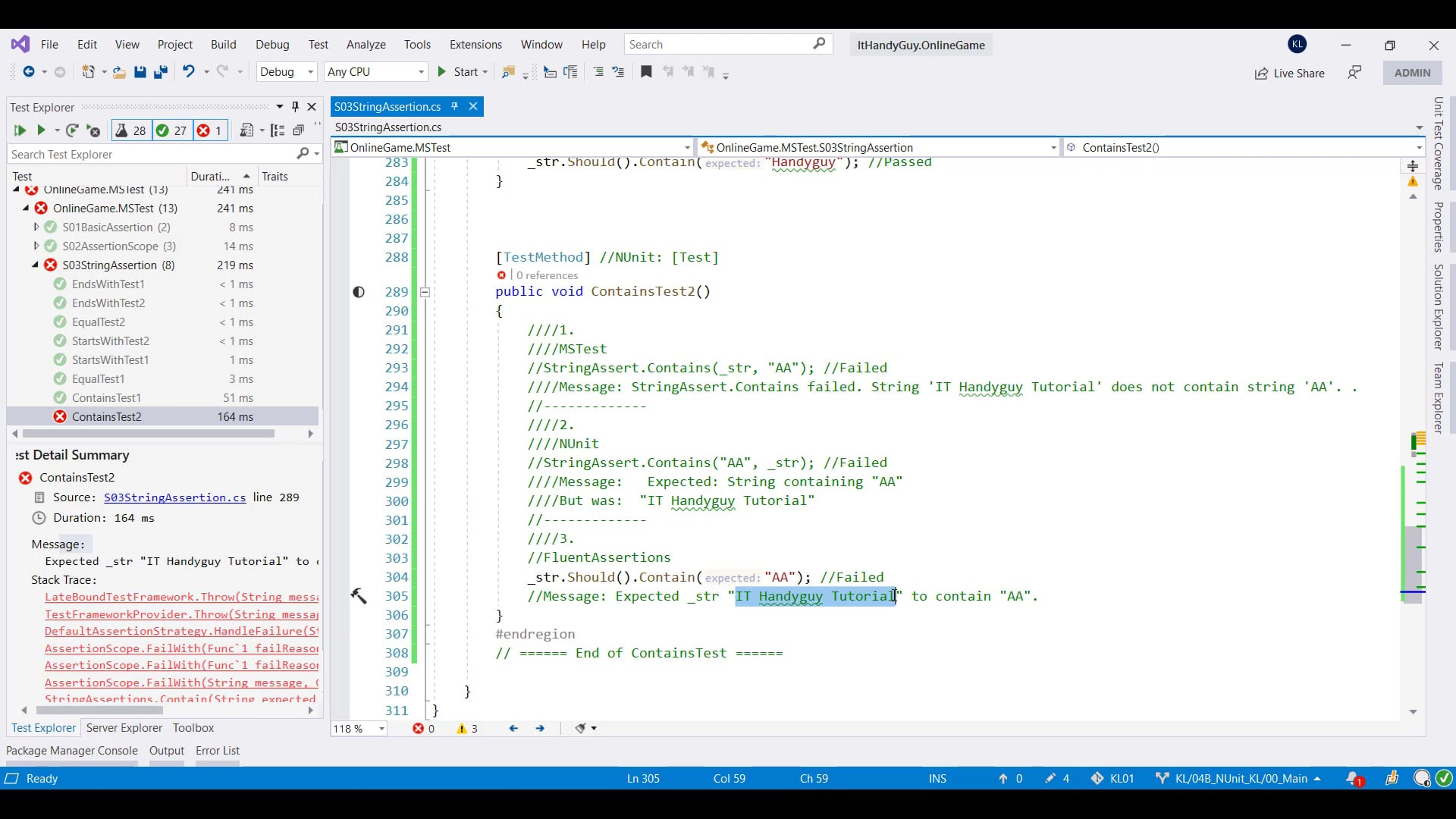
Task: Click the Live Share button
Action: pyautogui.click(x=1290, y=74)
